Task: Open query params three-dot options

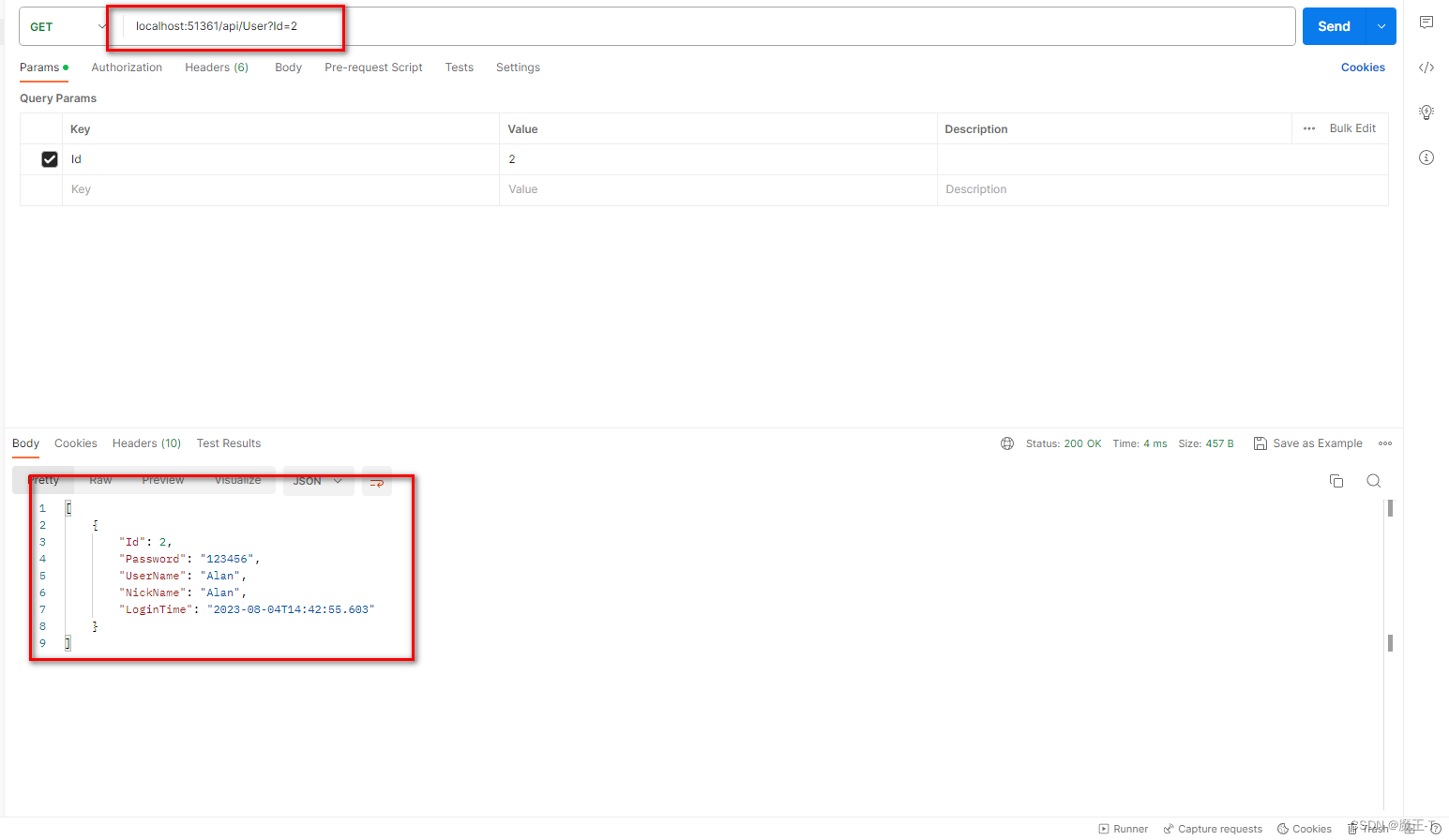Action: [1309, 128]
